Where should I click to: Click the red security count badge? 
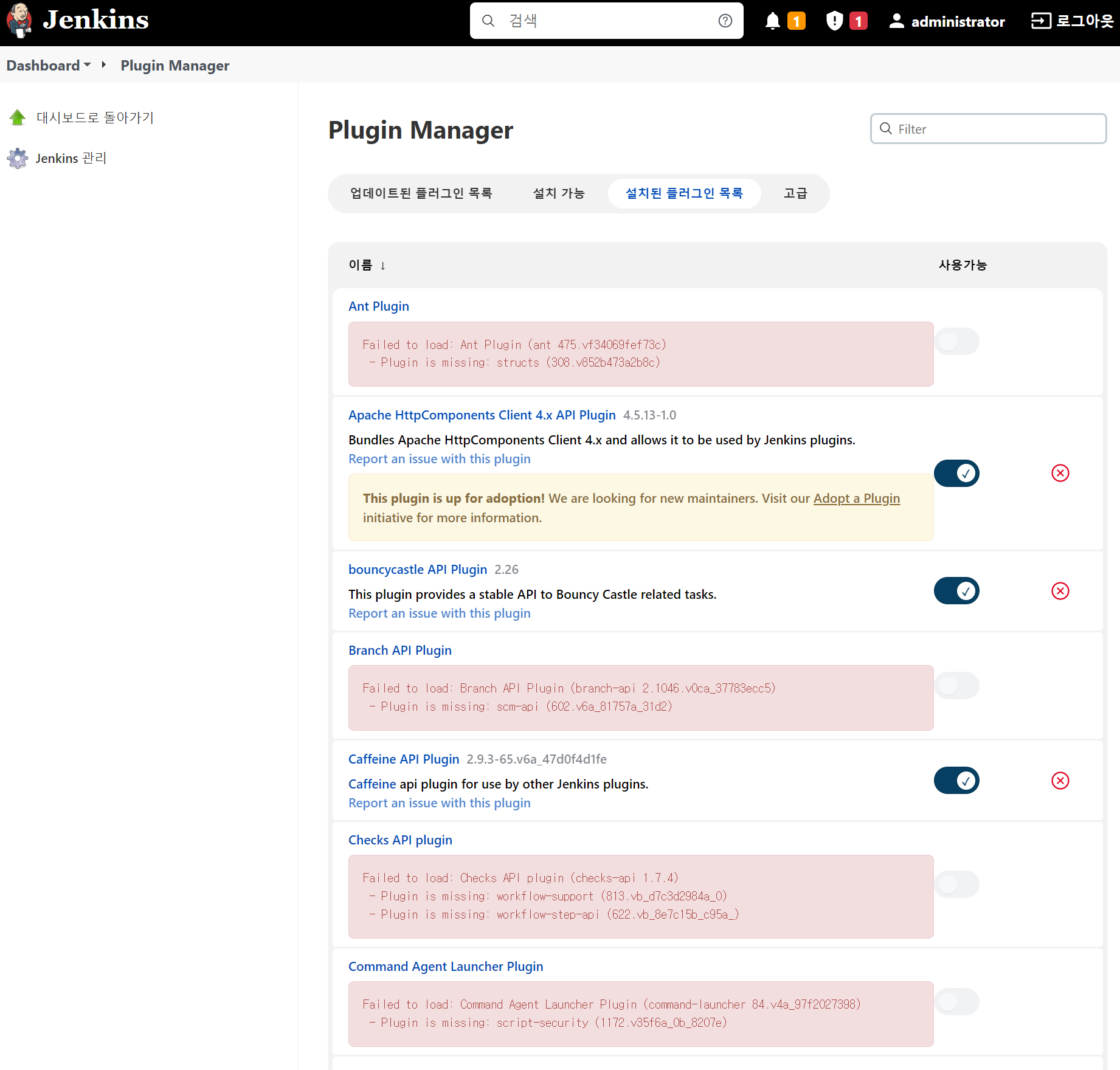[x=859, y=21]
